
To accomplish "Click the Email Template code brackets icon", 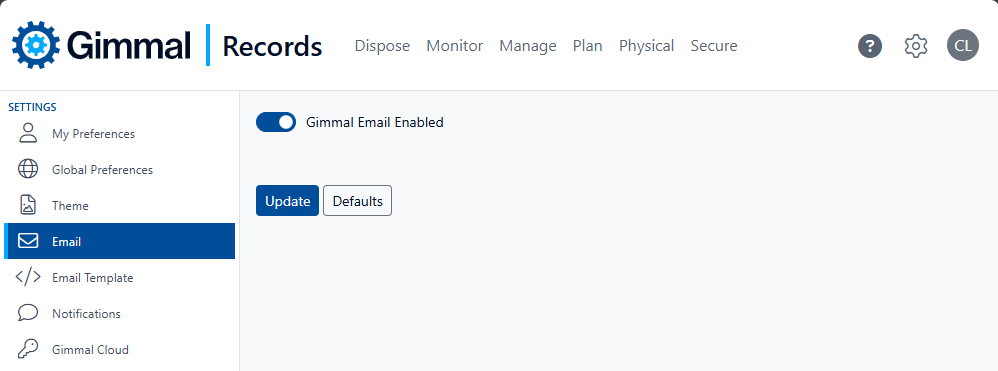I will (28, 277).
